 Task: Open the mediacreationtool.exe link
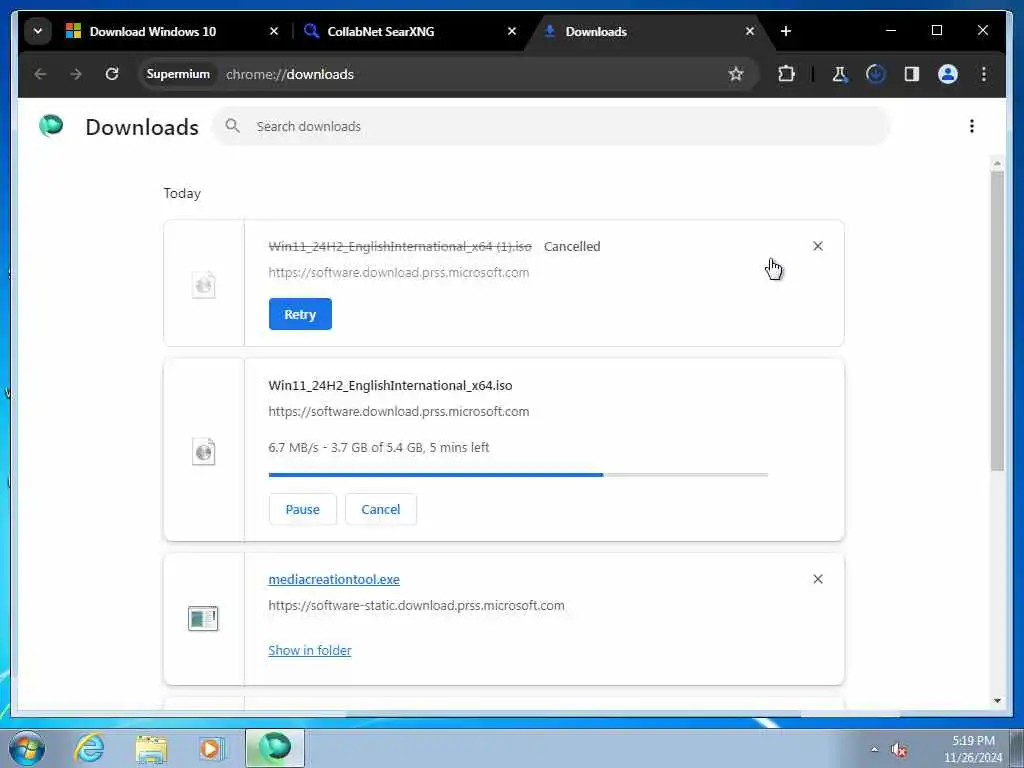334,579
